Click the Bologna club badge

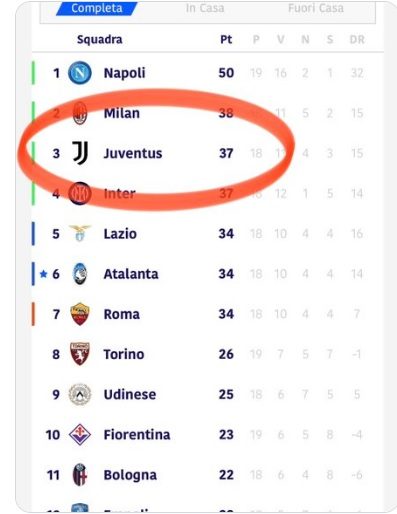point(80,475)
